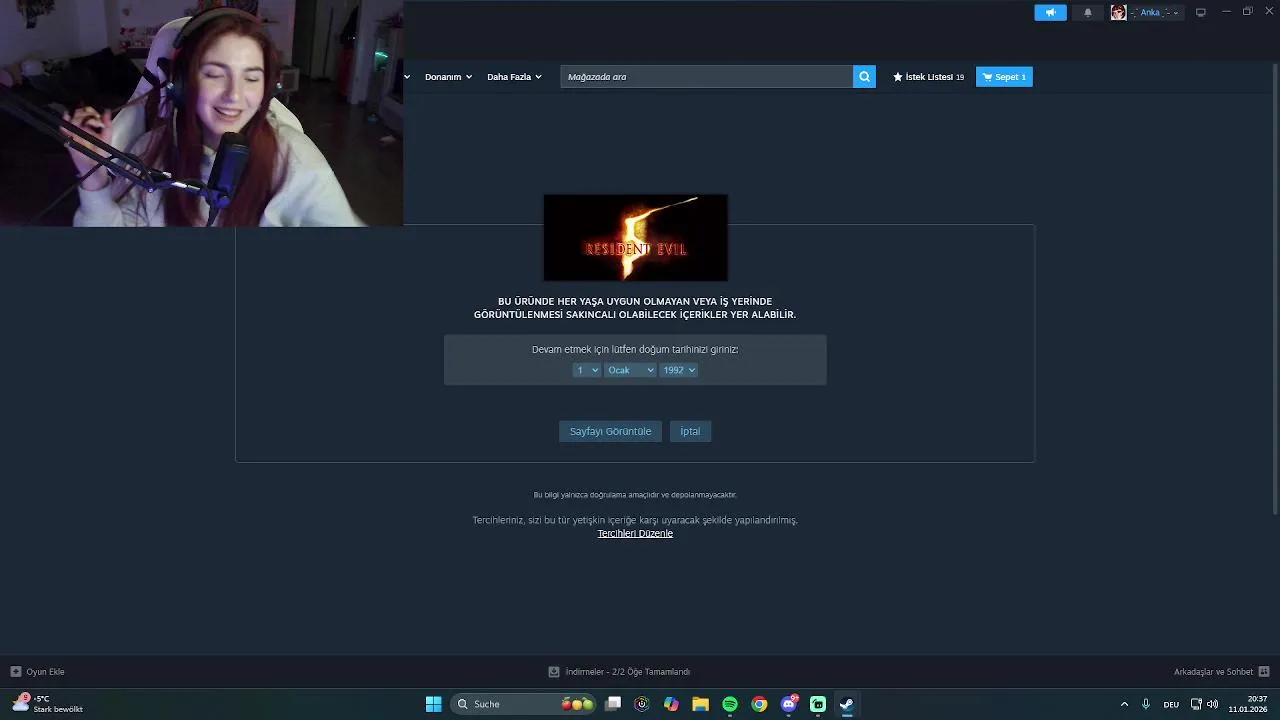The height and width of the screenshot is (720, 1280).
Task: Click the Steam announcements megaphone button
Action: [x=1050, y=13]
